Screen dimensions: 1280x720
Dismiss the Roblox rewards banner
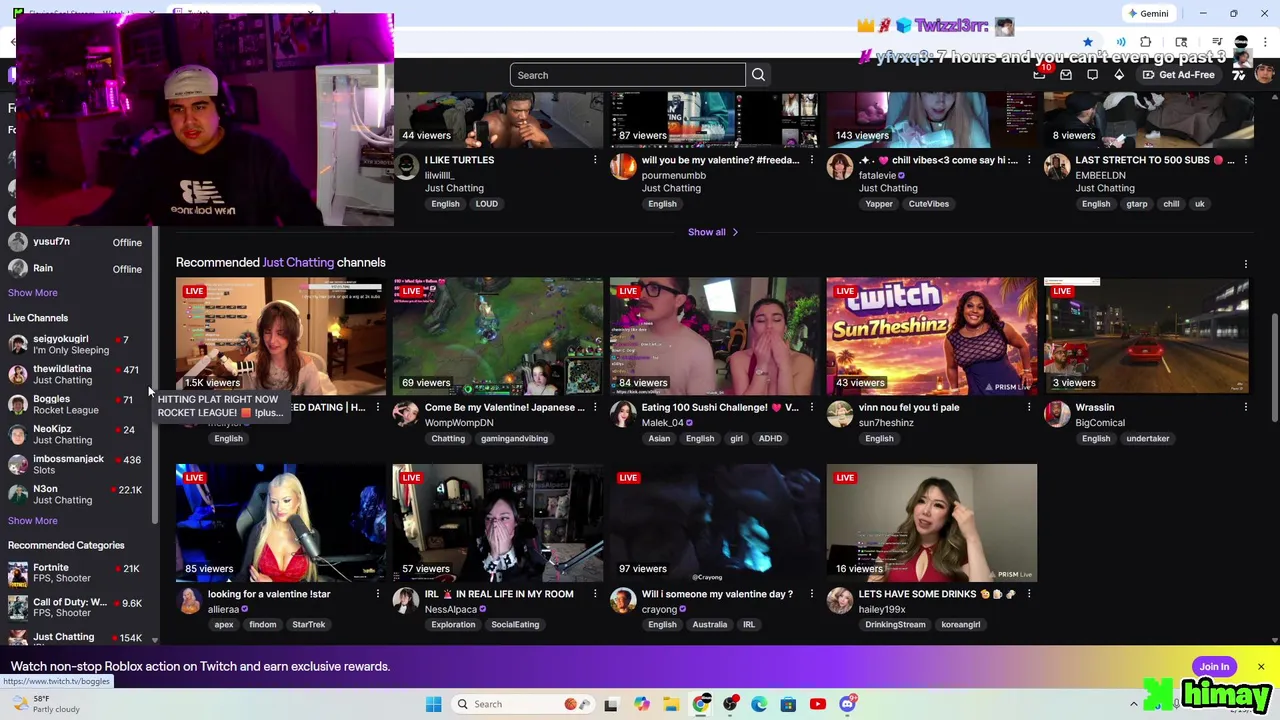[1261, 667]
